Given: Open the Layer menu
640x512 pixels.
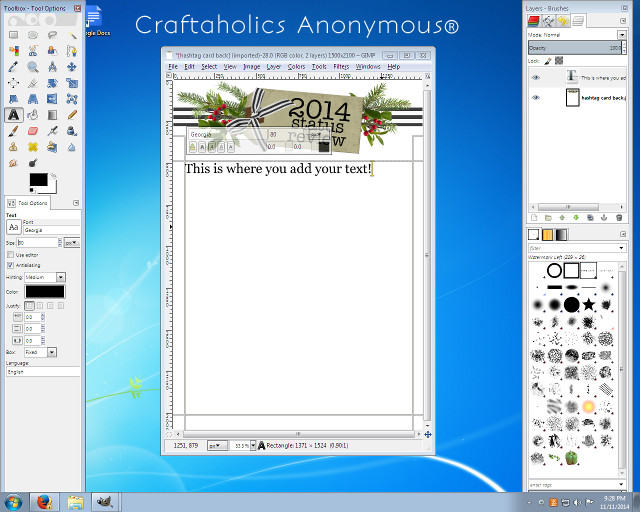Looking at the screenshot, I should click(x=273, y=67).
